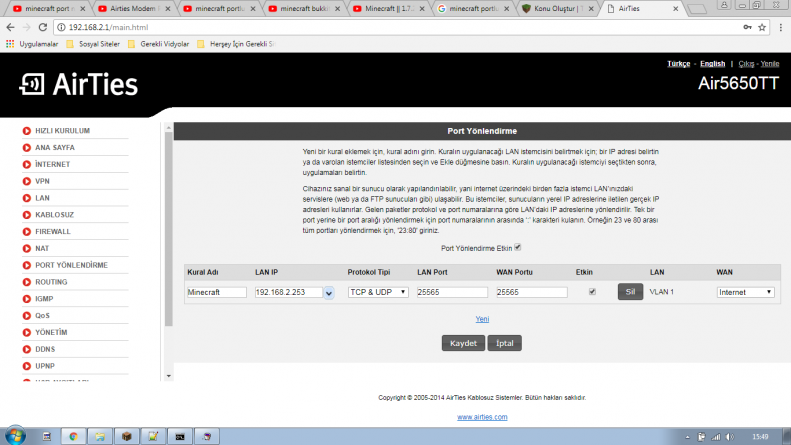
Task: Open the notepad taskbar icon
Action: click(153, 436)
